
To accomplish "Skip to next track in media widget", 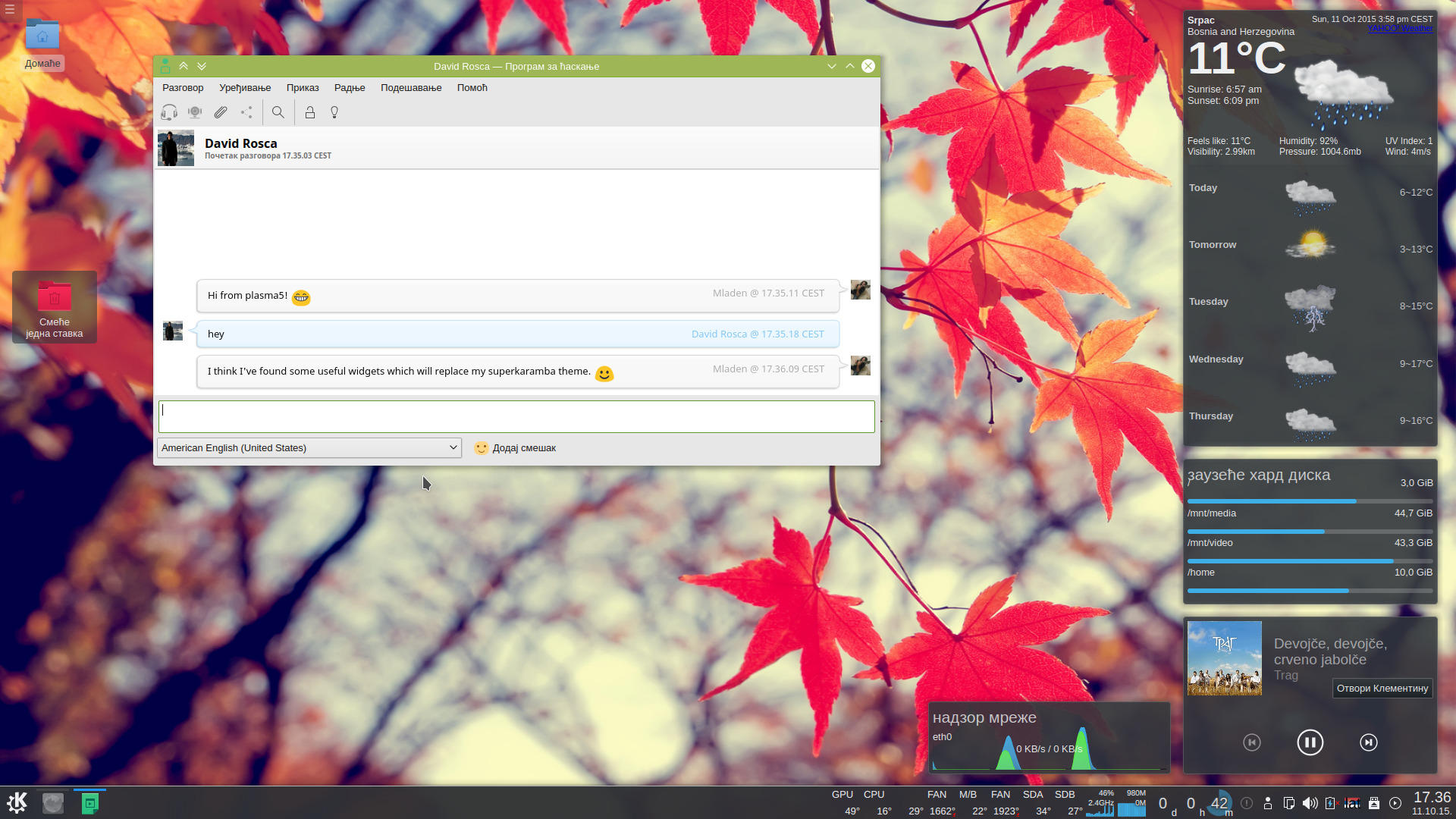I will (1369, 742).
